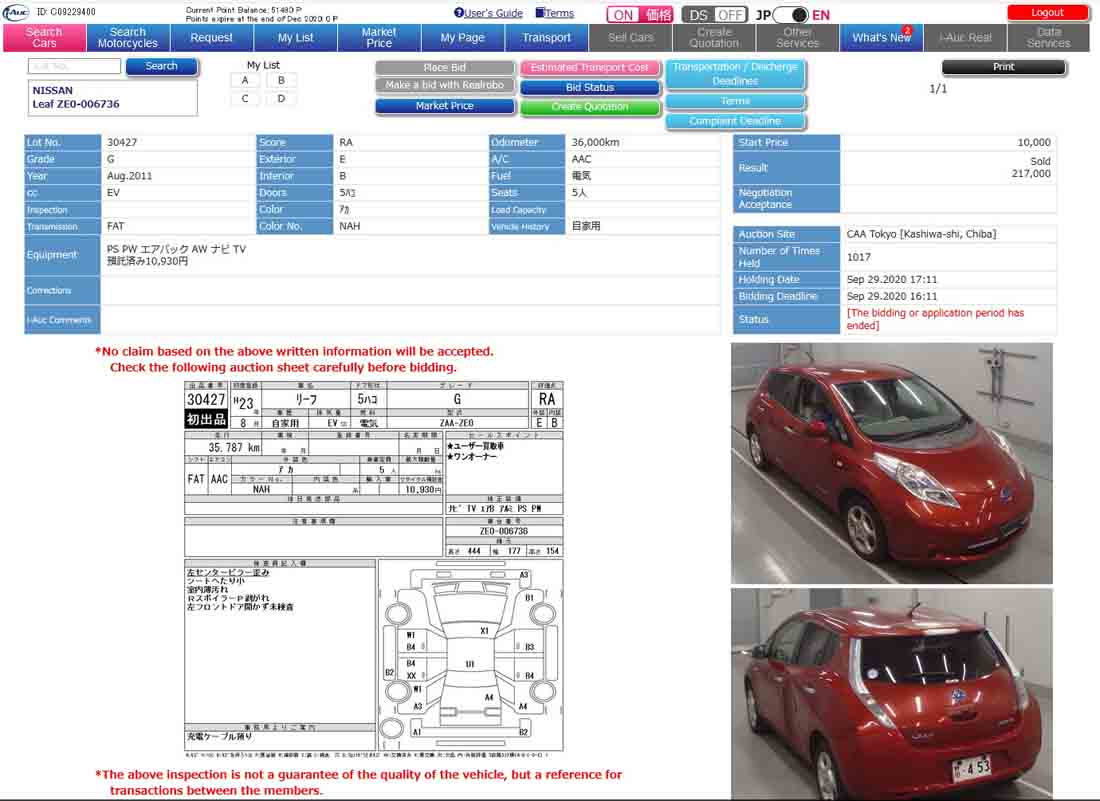Click Make a bid with Realrobo
This screenshot has height=801, width=1100.
(445, 85)
